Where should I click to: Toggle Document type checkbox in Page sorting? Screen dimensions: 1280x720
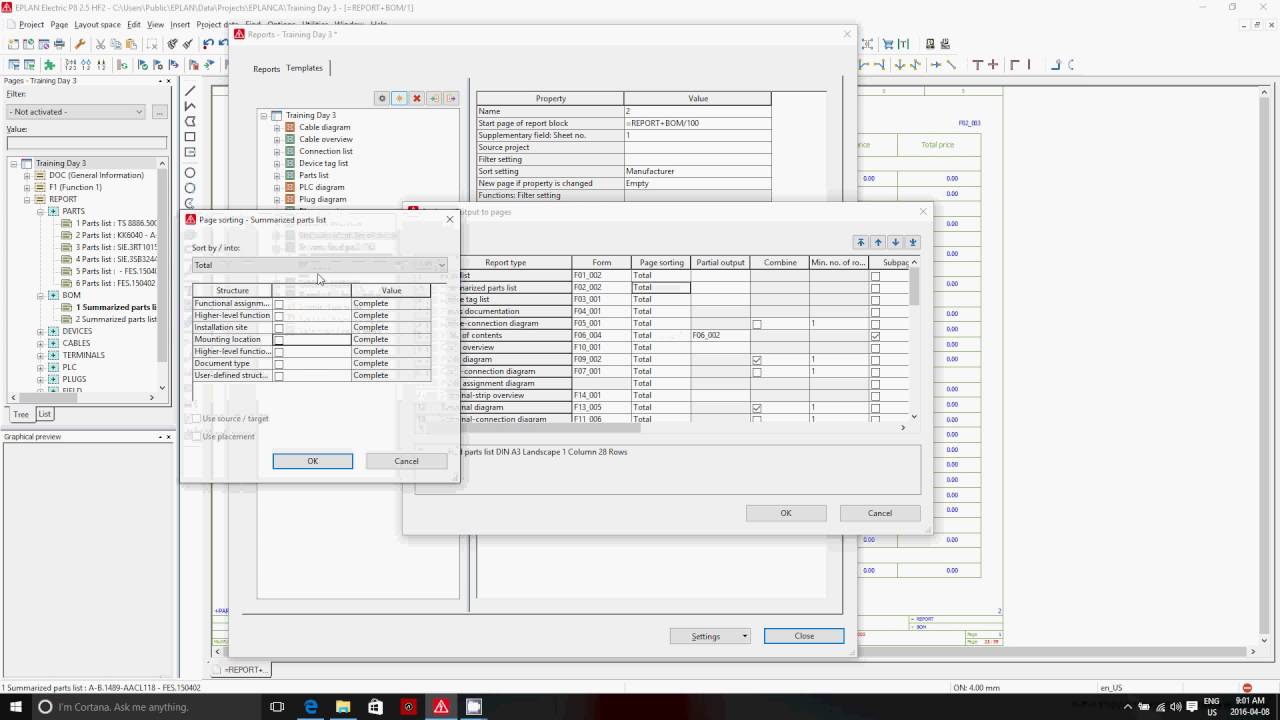(x=279, y=364)
